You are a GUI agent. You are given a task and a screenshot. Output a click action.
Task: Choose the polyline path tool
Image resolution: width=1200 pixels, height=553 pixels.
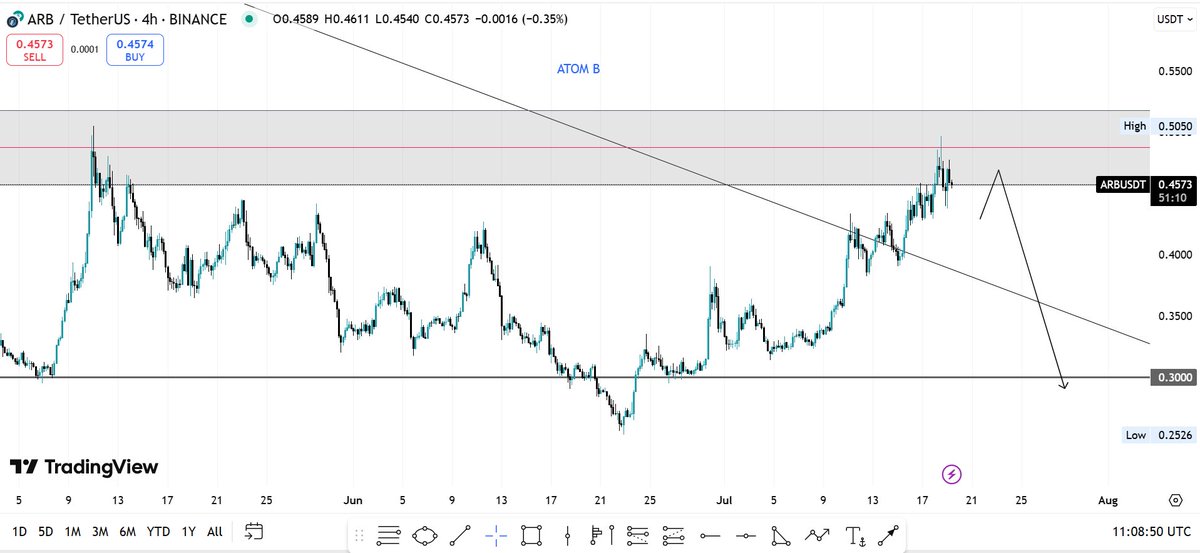pos(817,535)
